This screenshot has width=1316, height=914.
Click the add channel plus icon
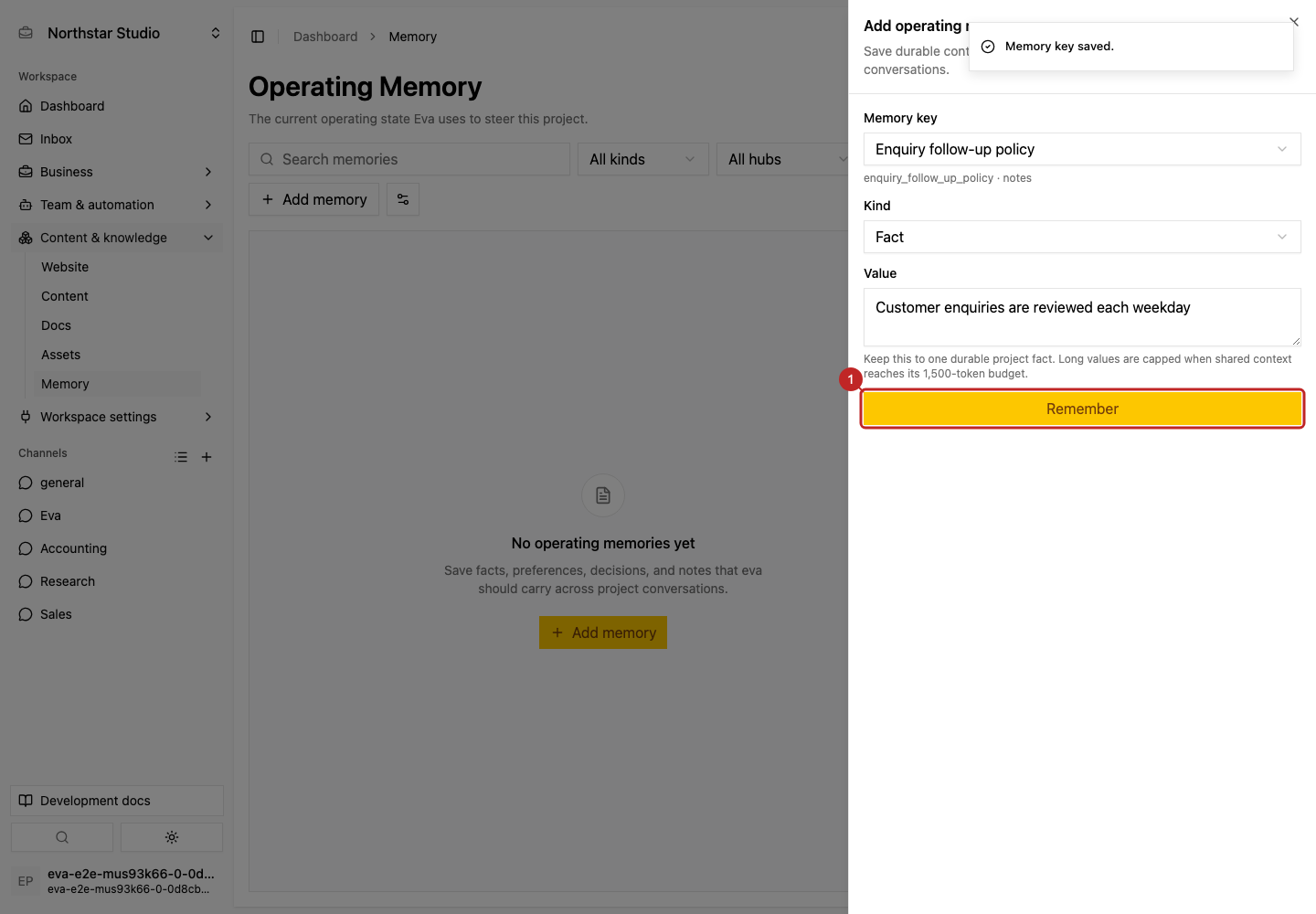coord(207,457)
